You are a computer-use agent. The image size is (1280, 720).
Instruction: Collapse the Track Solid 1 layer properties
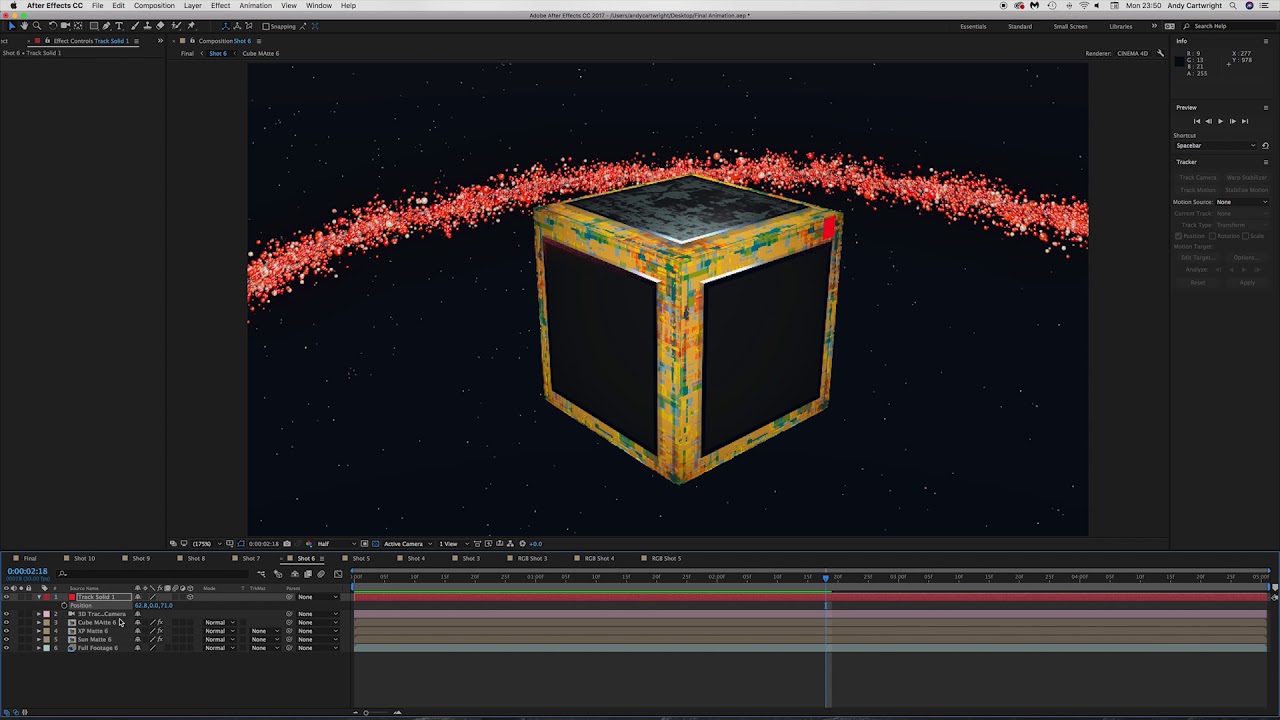[x=39, y=597]
